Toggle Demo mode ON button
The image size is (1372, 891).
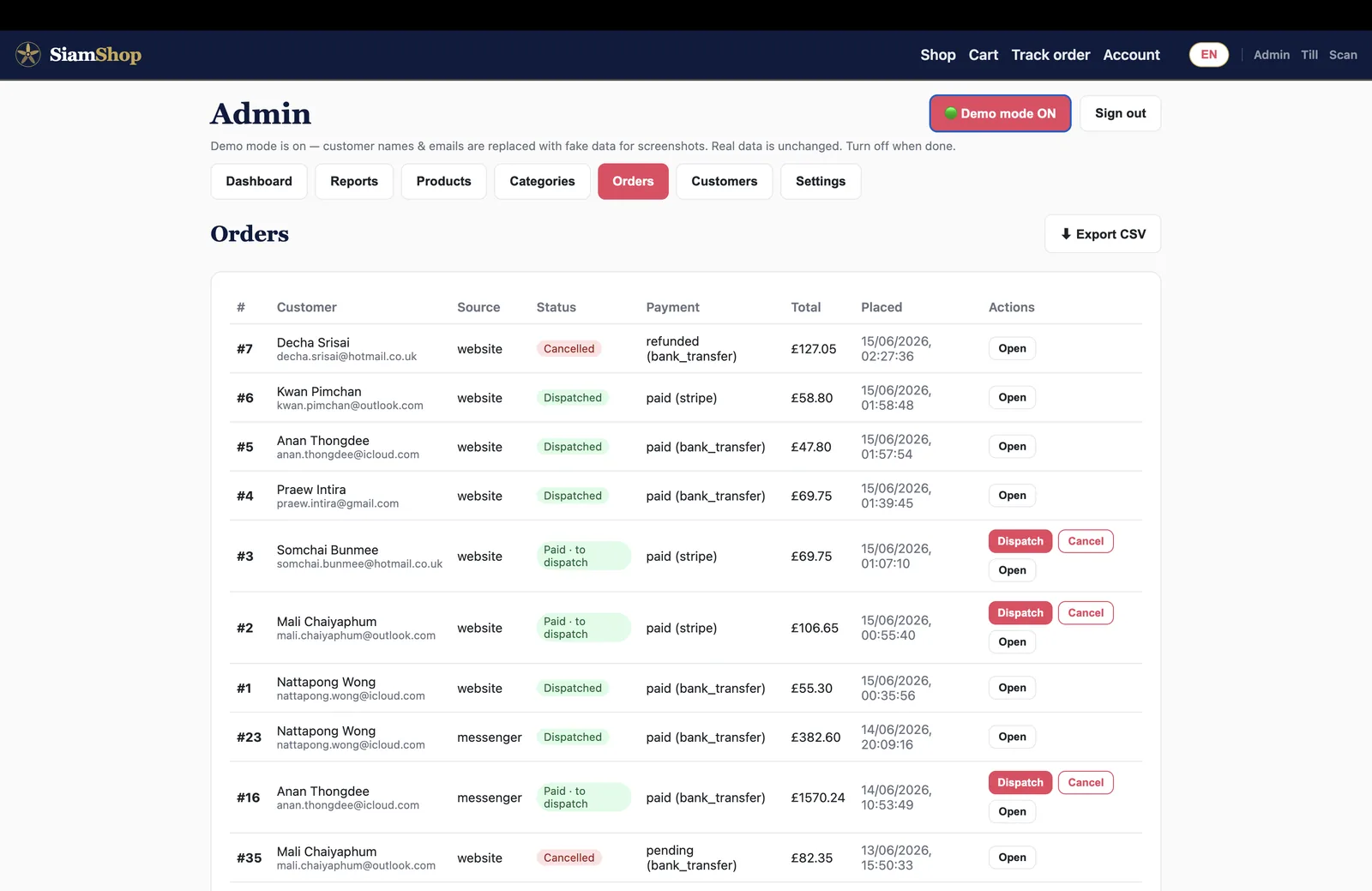pos(1000,113)
